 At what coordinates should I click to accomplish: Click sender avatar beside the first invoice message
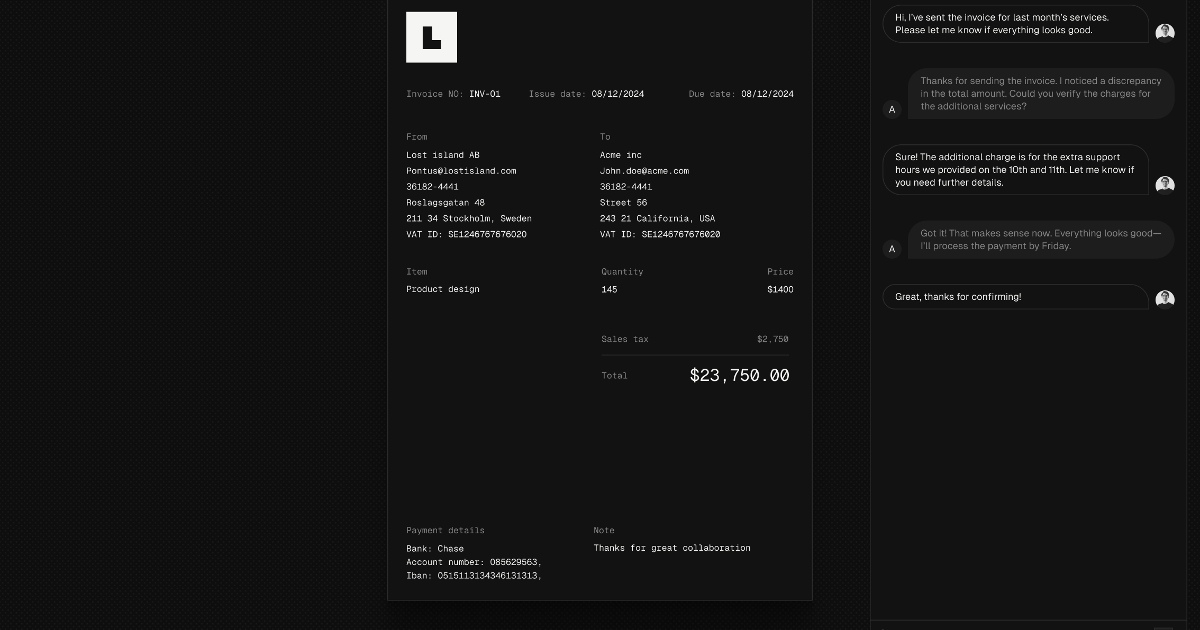[x=1165, y=32]
